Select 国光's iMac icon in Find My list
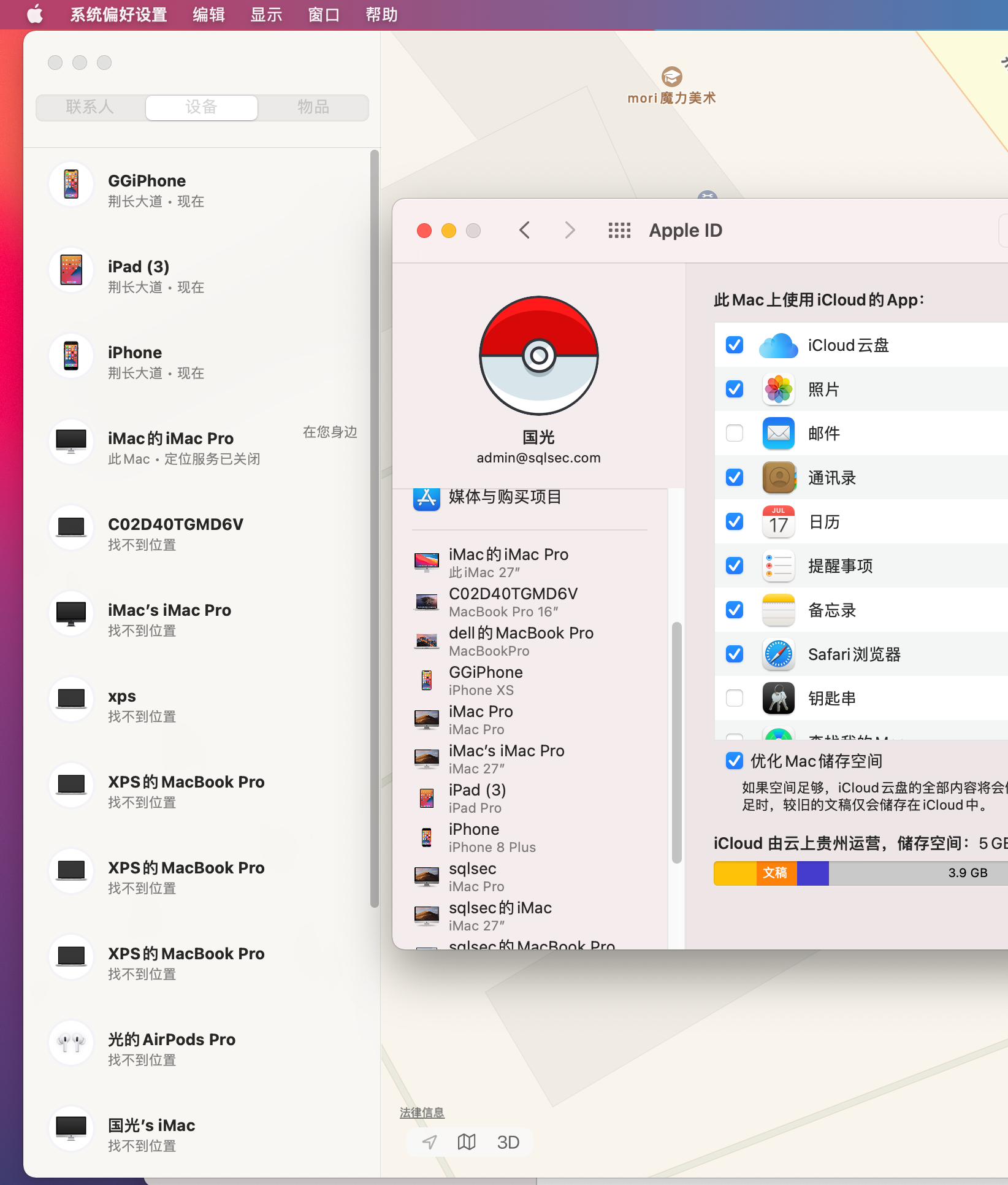 click(x=71, y=1129)
